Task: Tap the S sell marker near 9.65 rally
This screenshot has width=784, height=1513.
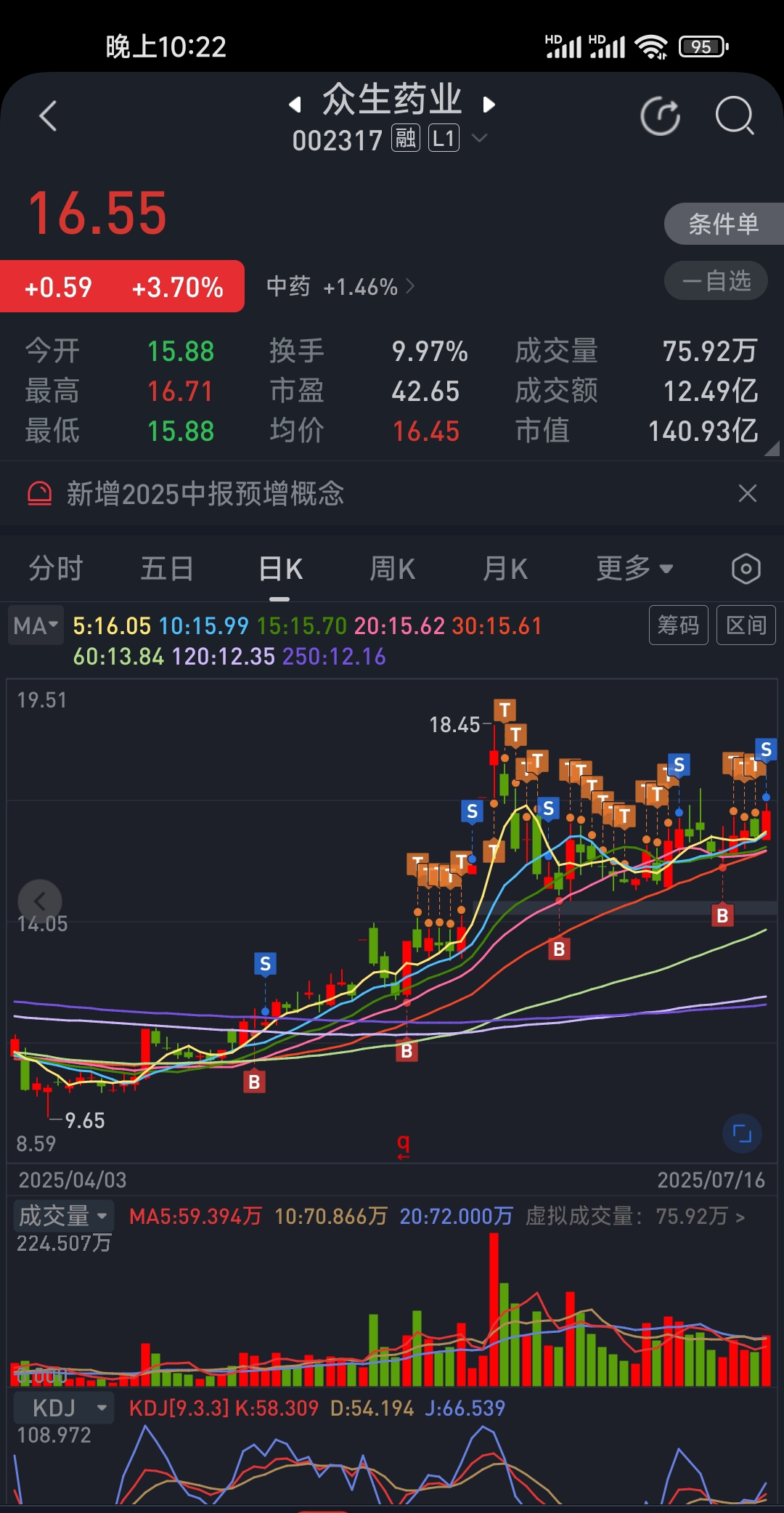Action: pos(265,964)
